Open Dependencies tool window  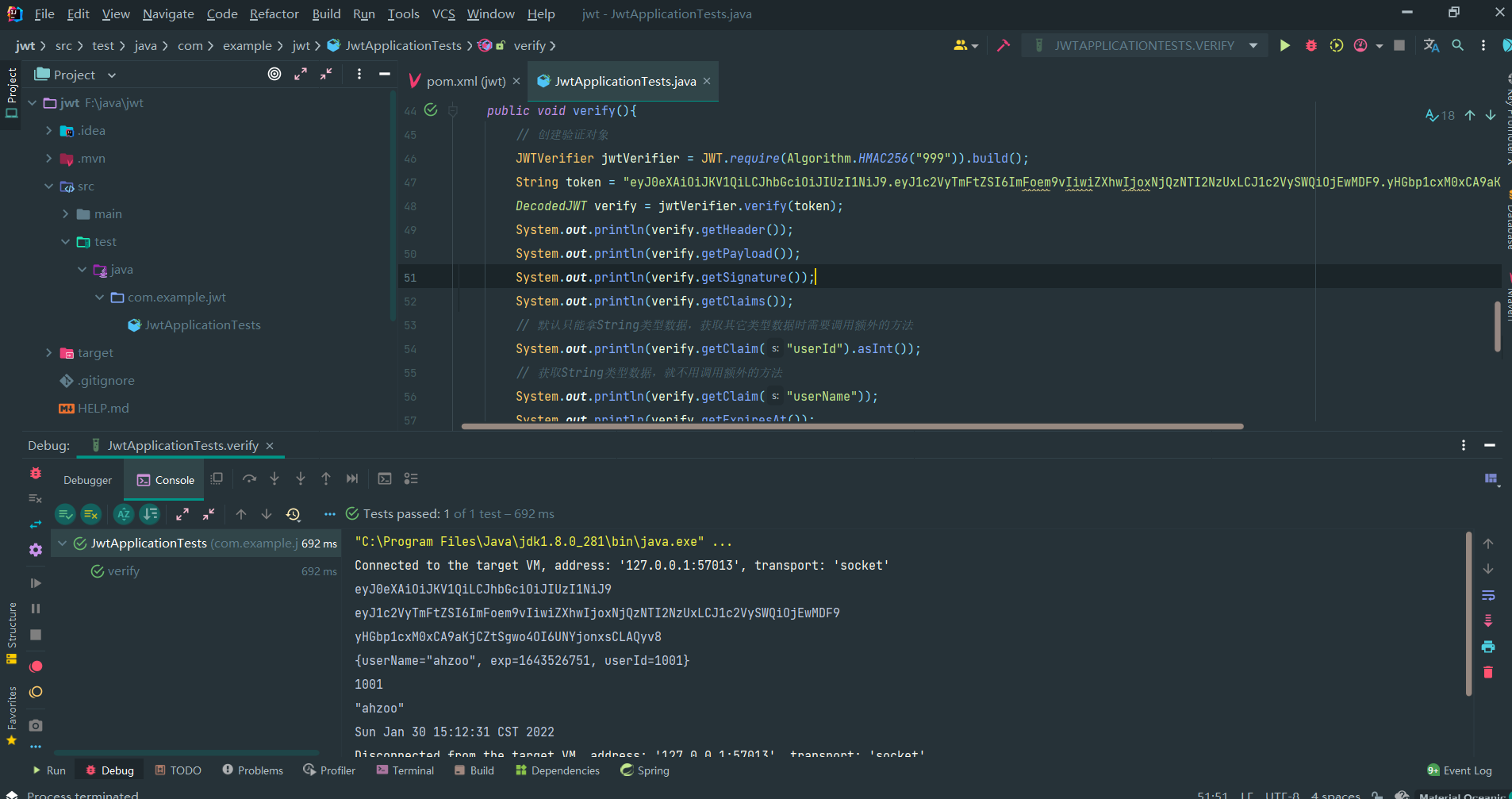(558, 770)
